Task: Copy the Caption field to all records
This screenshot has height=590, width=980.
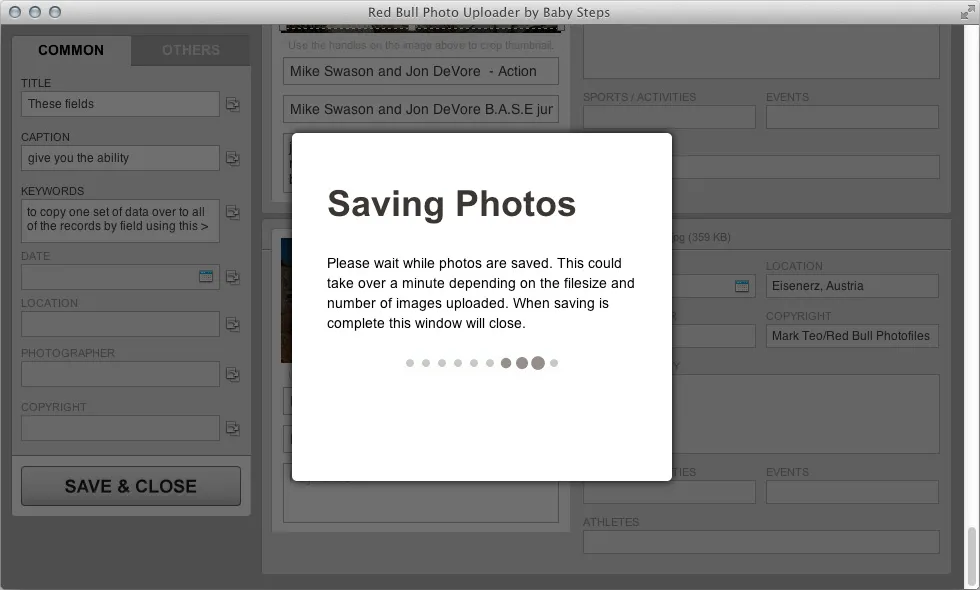Action: click(232, 158)
